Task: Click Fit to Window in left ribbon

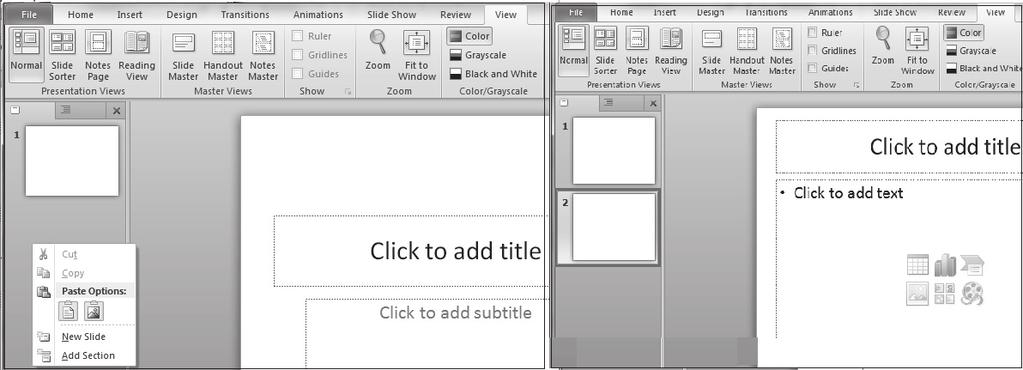Action: point(417,55)
